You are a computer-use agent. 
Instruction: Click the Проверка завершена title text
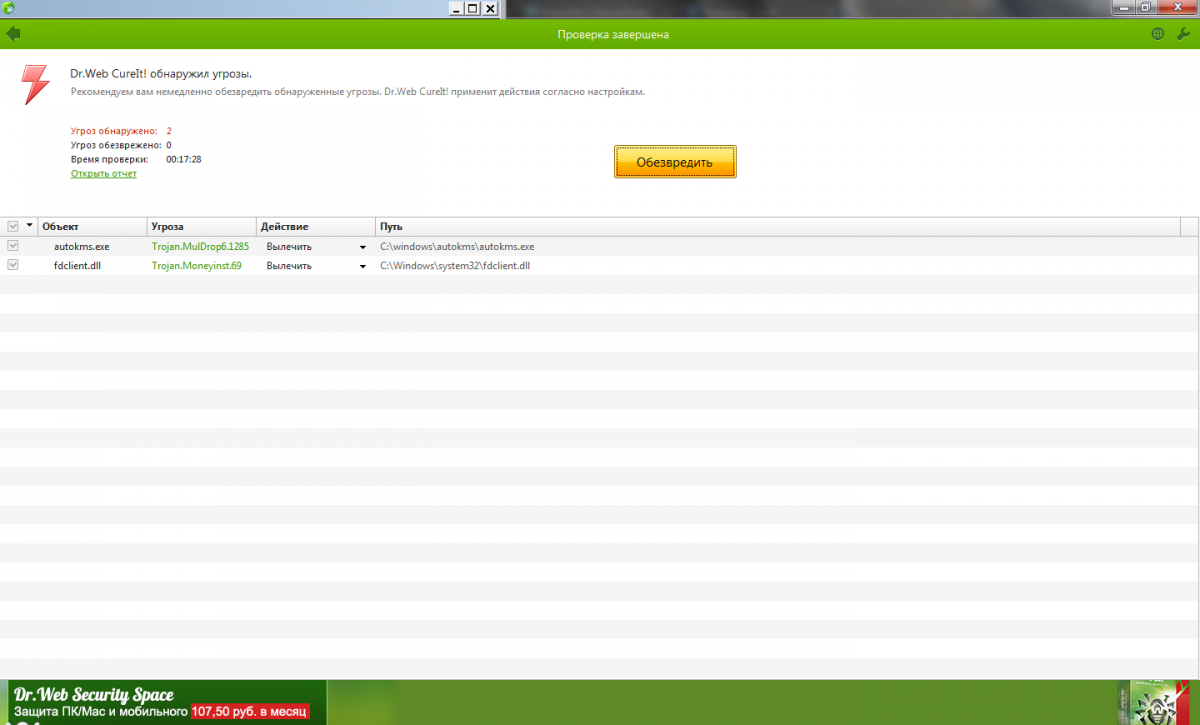tap(613, 35)
